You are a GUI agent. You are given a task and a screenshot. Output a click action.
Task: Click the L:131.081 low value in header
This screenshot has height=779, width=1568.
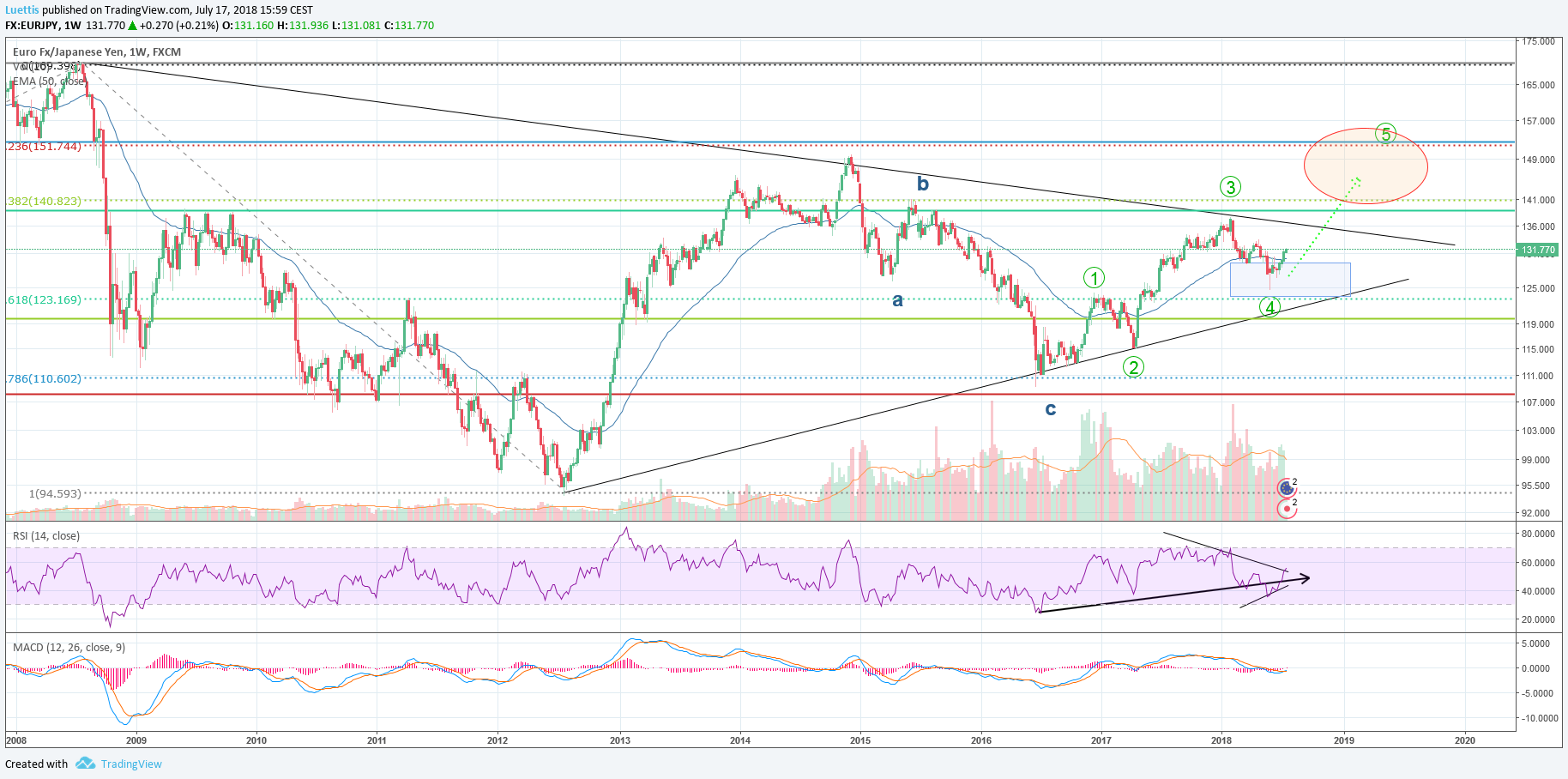click(356, 26)
